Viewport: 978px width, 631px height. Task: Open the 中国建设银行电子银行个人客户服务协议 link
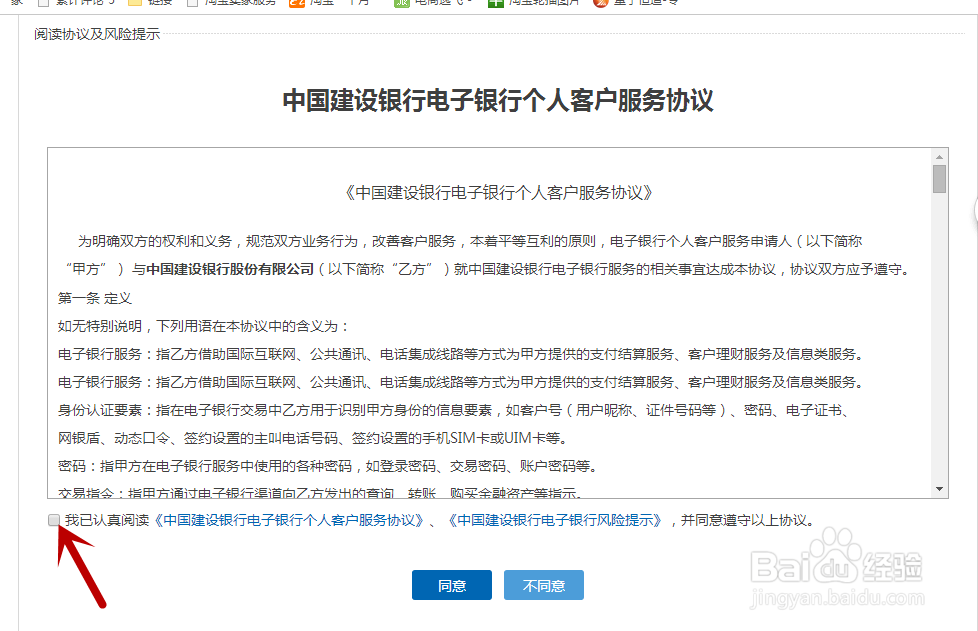[x=290, y=520]
